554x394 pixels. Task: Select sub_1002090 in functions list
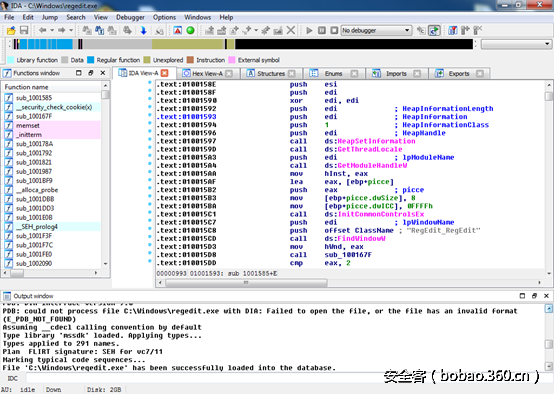[34, 263]
